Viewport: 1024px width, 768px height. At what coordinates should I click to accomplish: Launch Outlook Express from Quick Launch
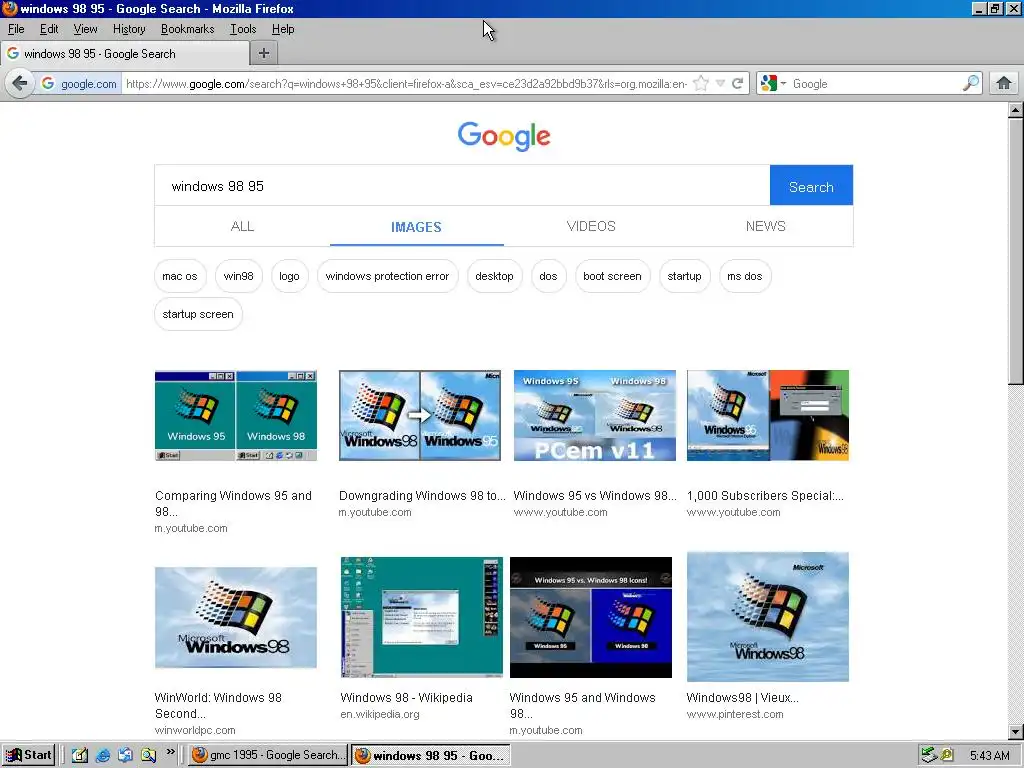point(125,755)
